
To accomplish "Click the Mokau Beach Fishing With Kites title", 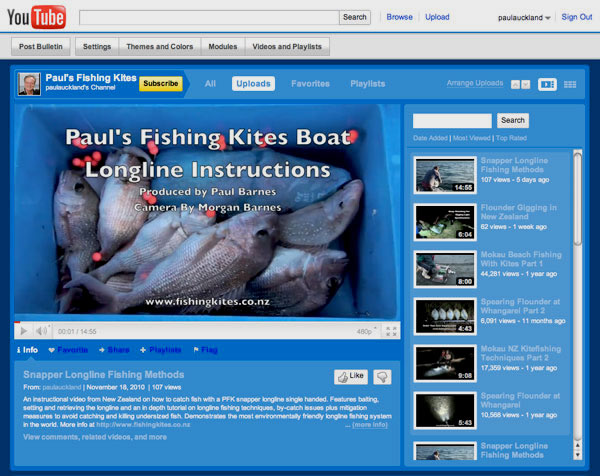I will tap(521, 259).
